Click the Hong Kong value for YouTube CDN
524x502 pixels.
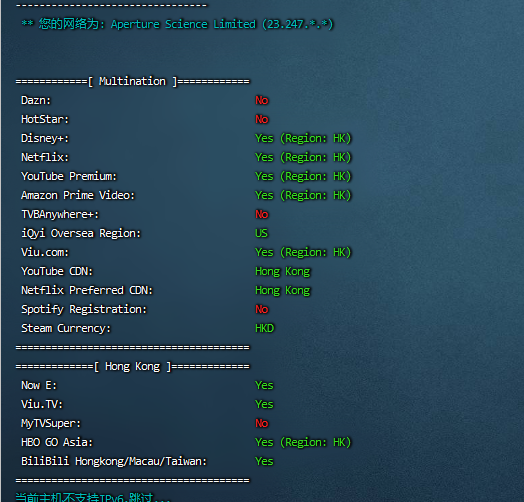(283, 272)
